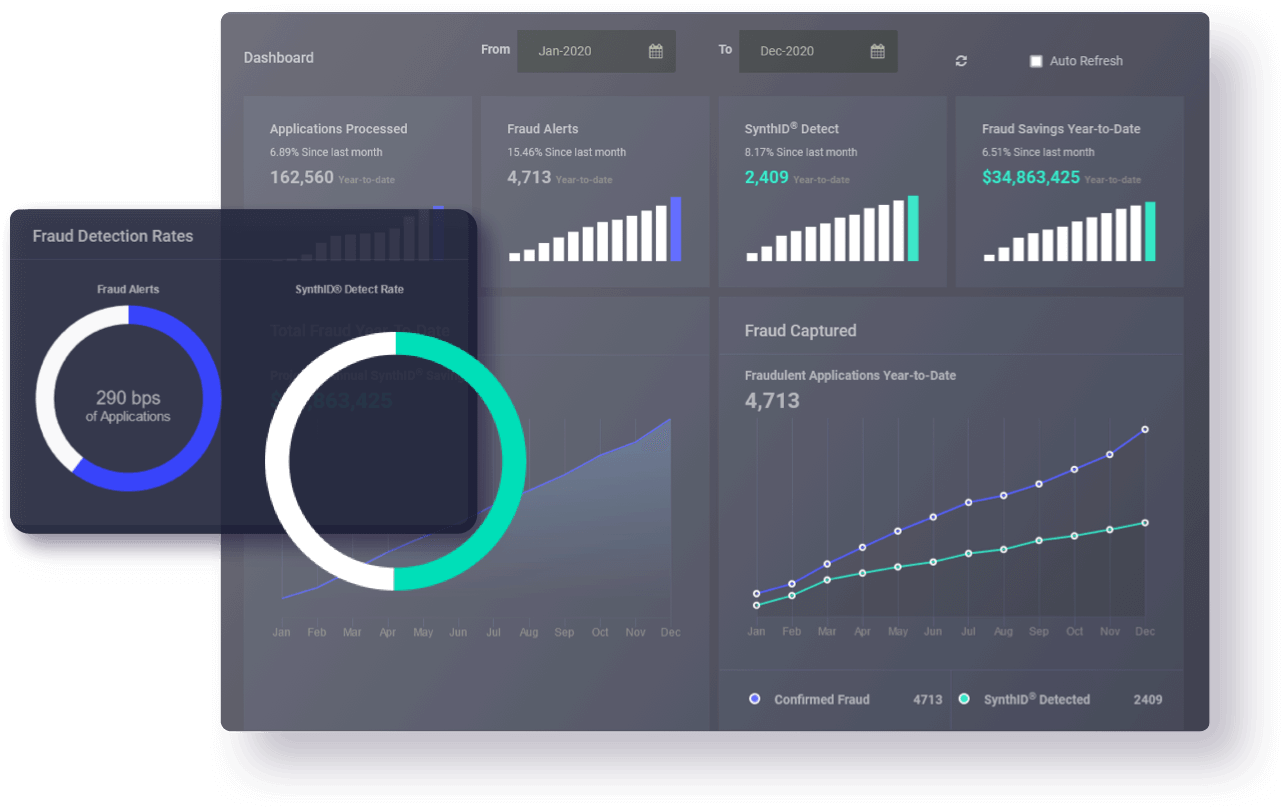Click the Jan label on Fraud Captured axis
The image size is (1285, 807).
[x=756, y=632]
